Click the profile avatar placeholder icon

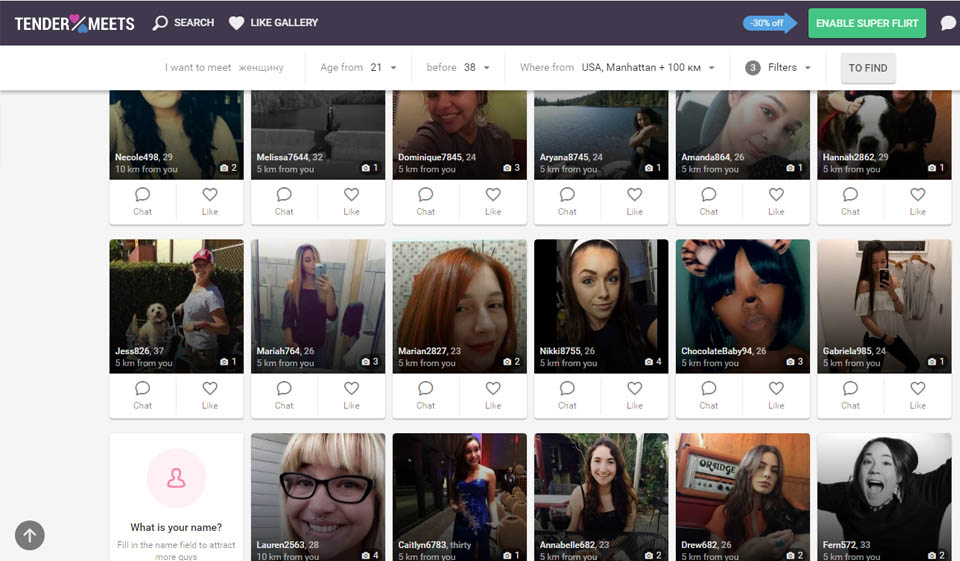(176, 479)
